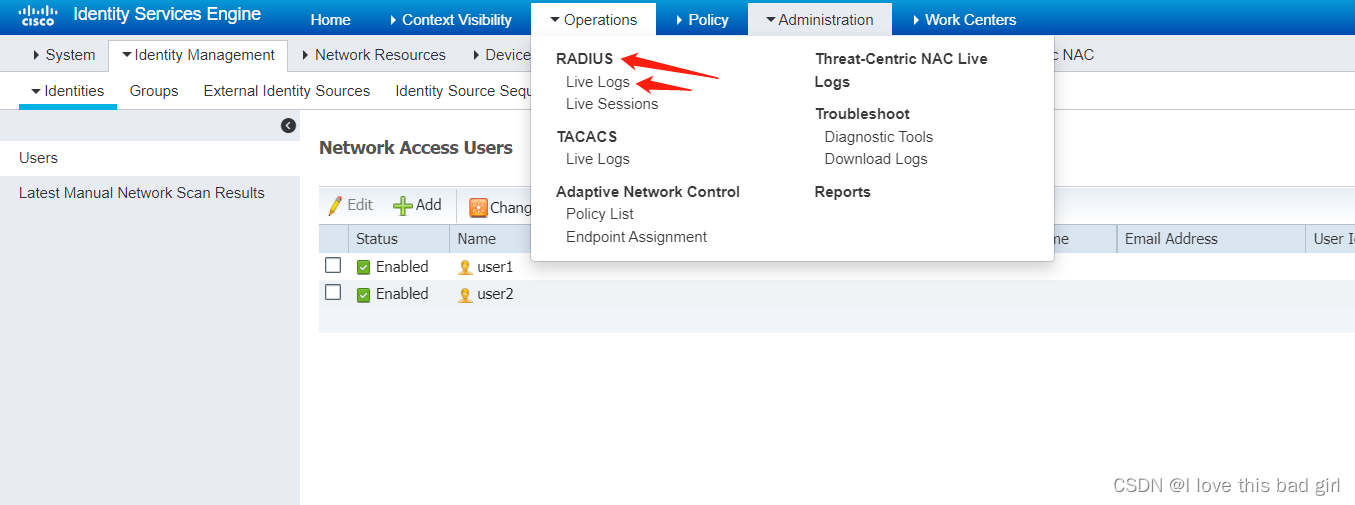The height and width of the screenshot is (505, 1355).
Task: Click the user1 person icon
Action: coord(465,267)
